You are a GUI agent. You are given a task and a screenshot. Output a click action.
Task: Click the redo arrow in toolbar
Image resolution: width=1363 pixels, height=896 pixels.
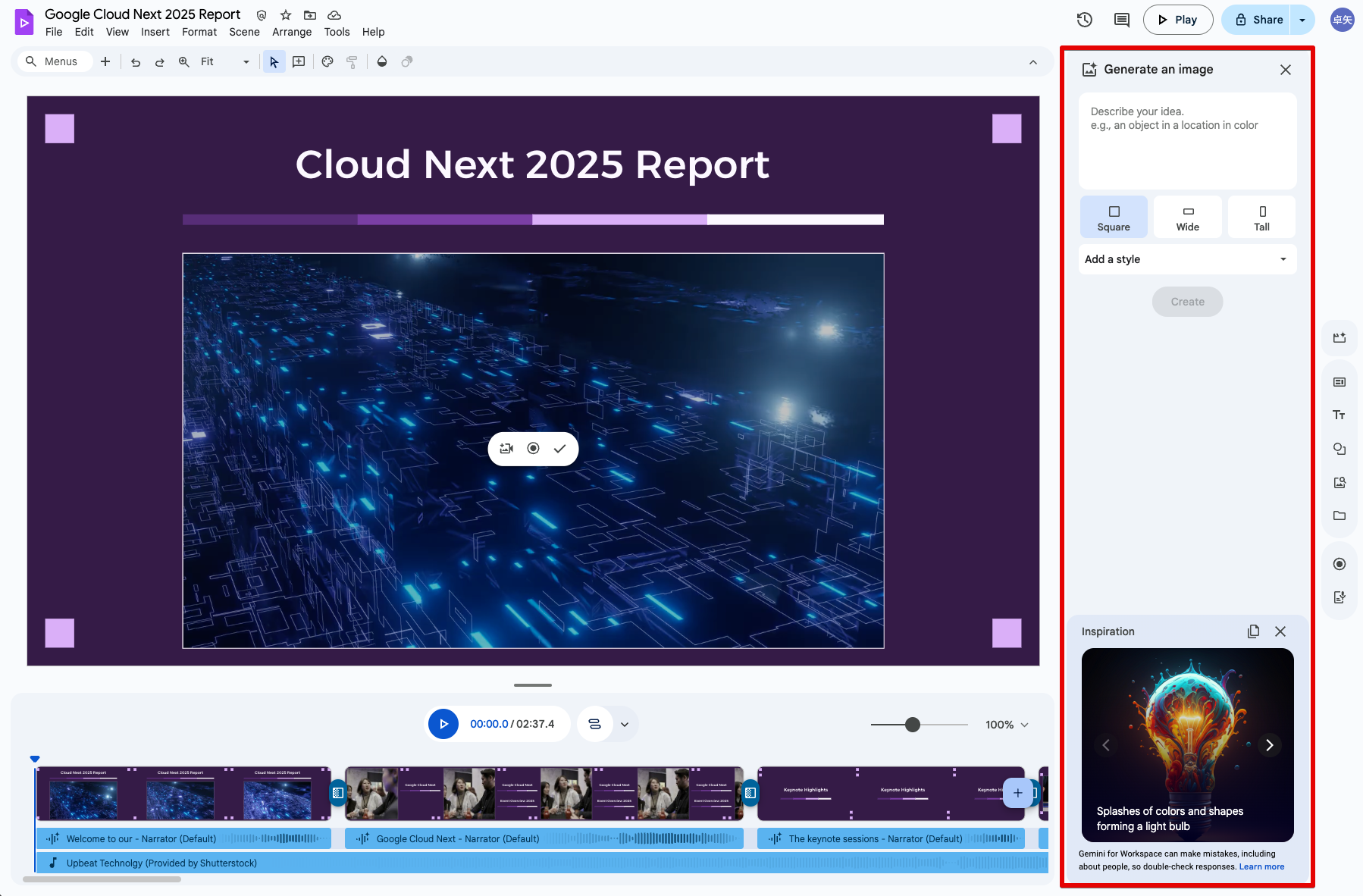pos(159,62)
